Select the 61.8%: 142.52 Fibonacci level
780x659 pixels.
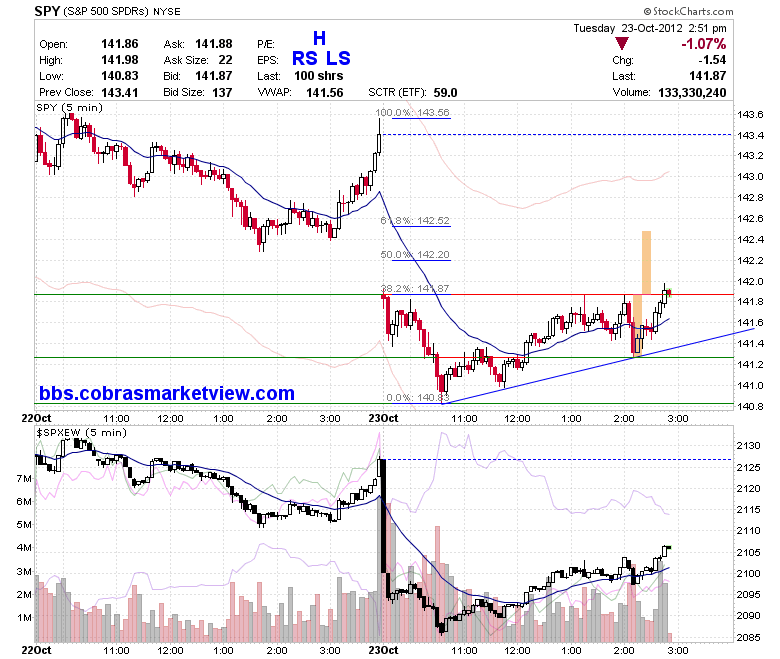(x=415, y=220)
